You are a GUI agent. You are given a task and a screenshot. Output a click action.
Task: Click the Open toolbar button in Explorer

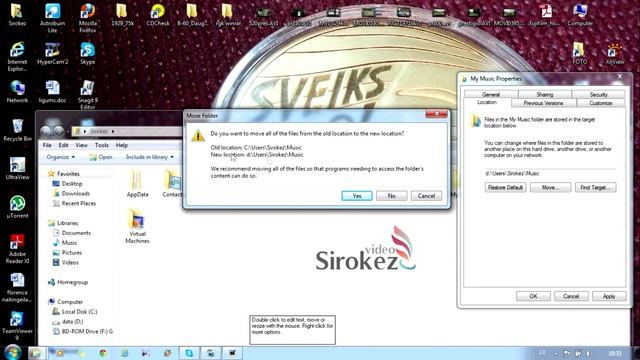101,157
